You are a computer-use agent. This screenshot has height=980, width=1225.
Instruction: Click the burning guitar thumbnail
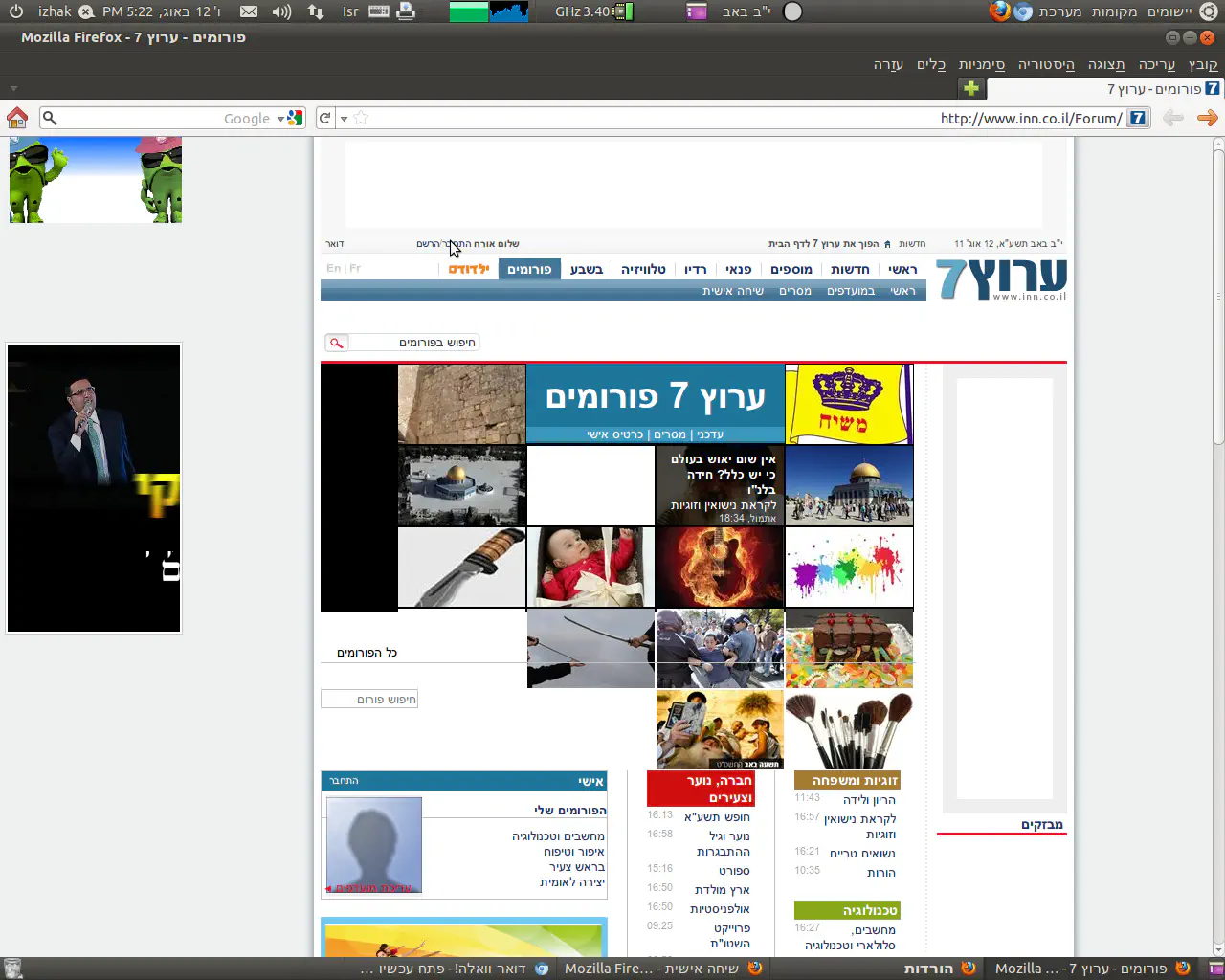(720, 567)
